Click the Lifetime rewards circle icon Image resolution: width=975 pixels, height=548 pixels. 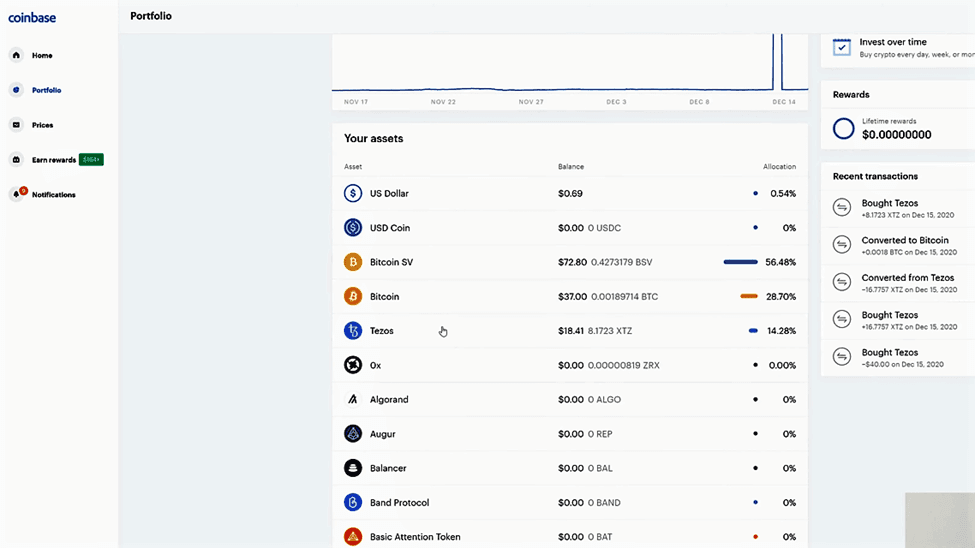[843, 129]
